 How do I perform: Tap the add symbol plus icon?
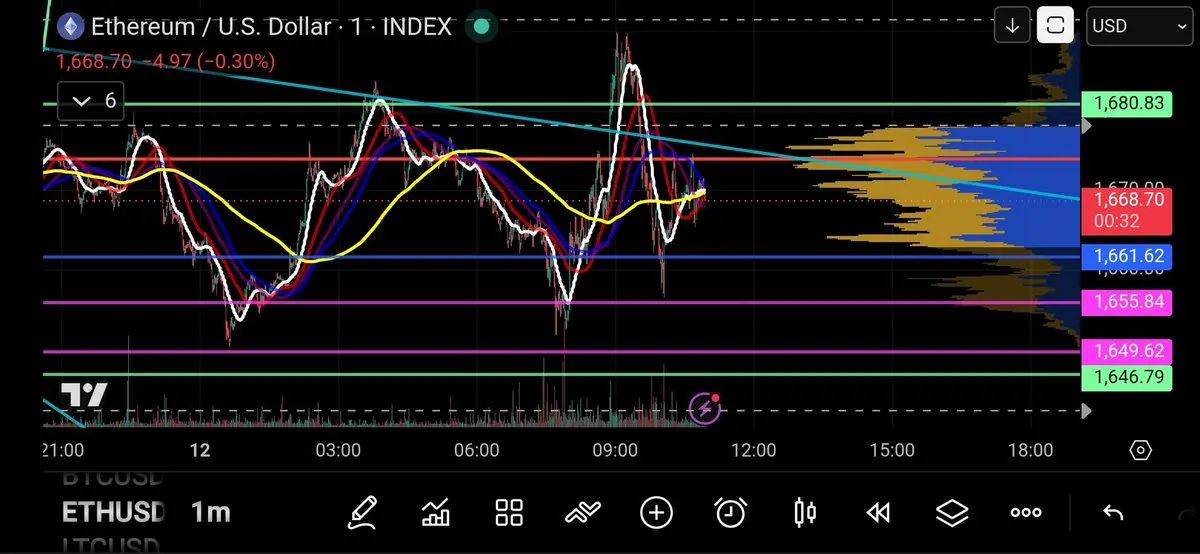[656, 513]
